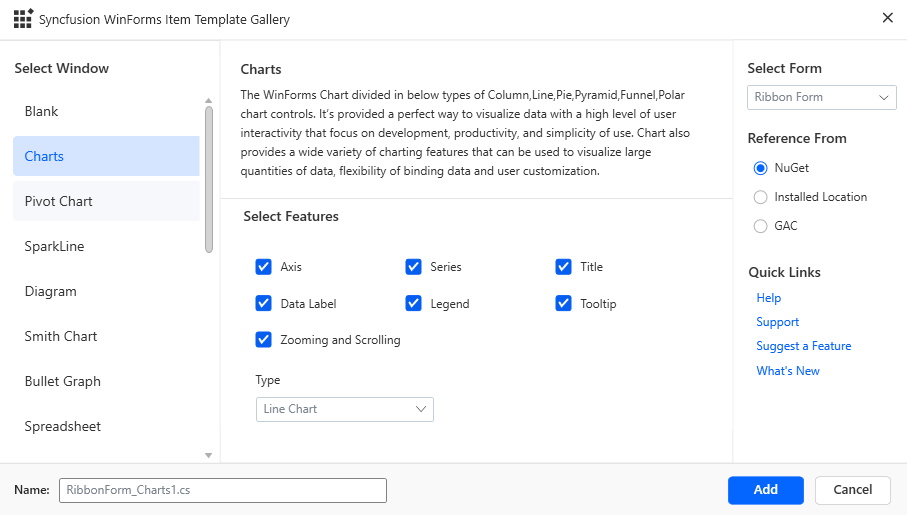Click the window list scrollbar thumb
The image size is (907, 515).
point(209,179)
